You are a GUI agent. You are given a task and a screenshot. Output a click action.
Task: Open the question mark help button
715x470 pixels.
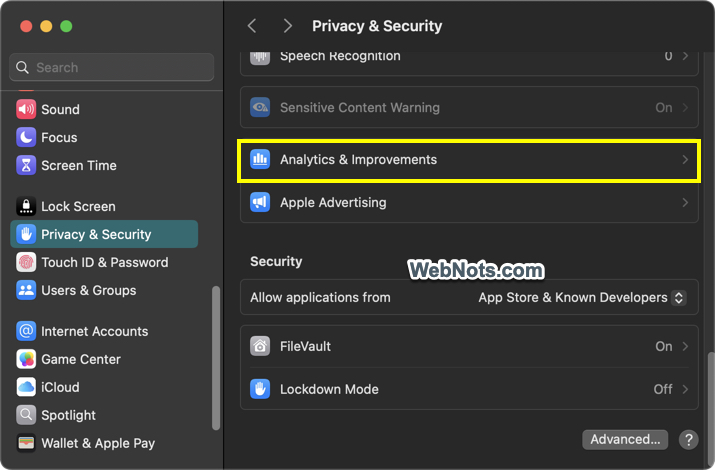689,440
